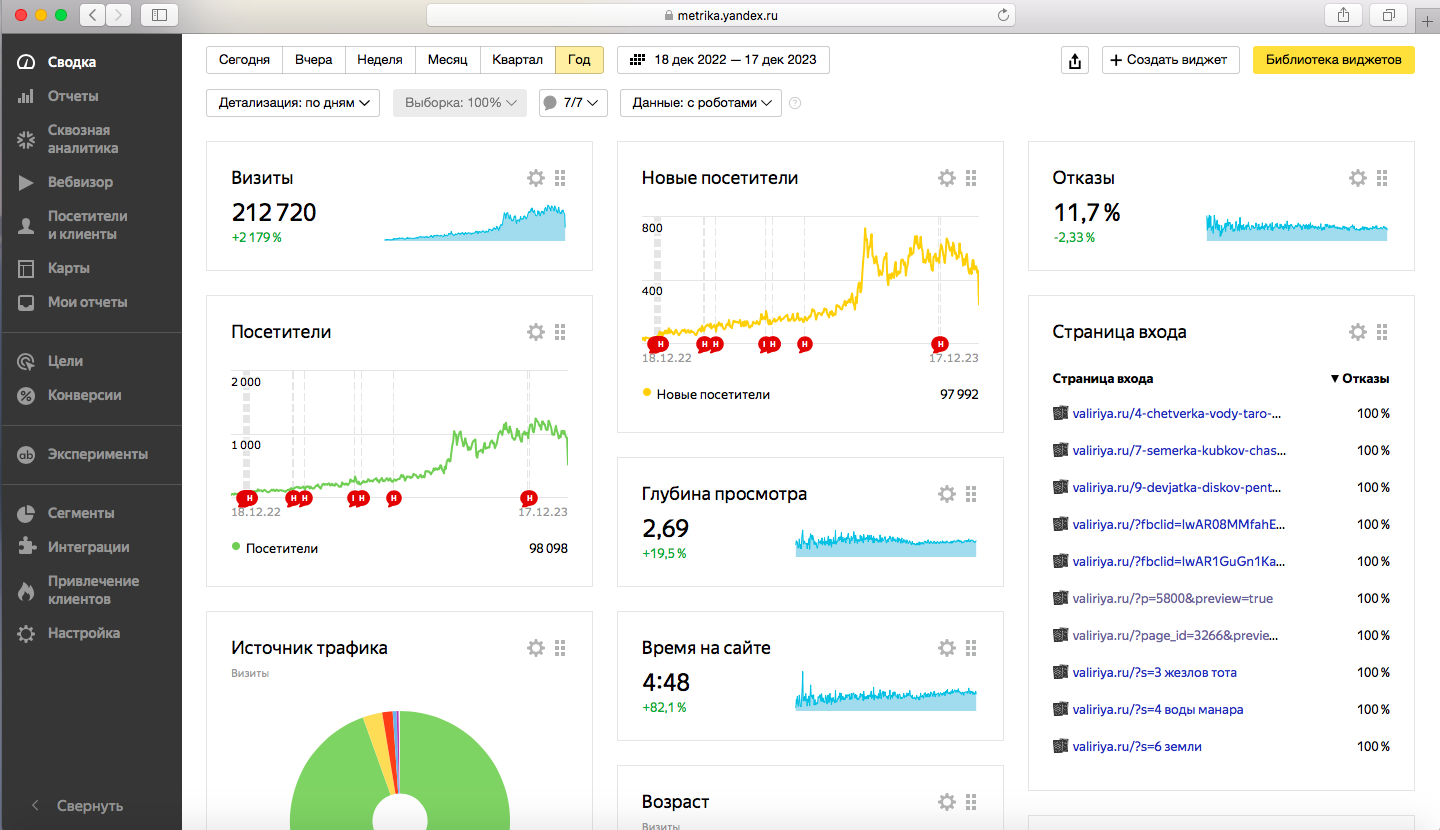Toggle the Посетители legend series with green dot
The image size is (1440, 830).
[x=275, y=548]
